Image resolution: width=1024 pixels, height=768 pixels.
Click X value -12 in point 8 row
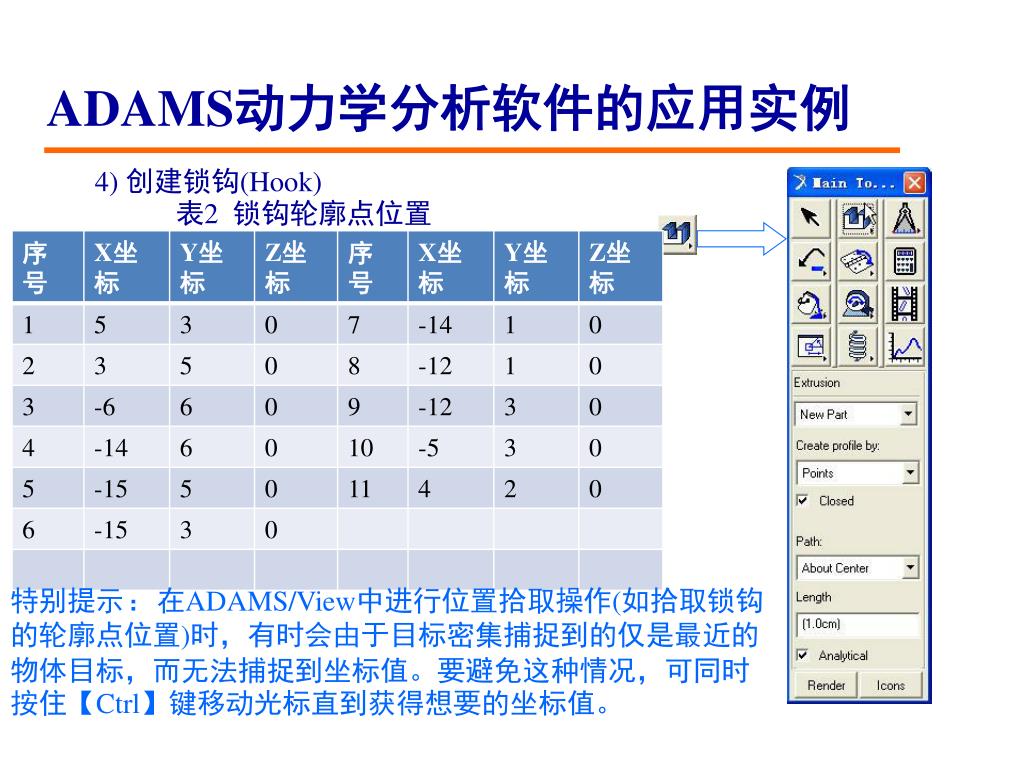[435, 366]
